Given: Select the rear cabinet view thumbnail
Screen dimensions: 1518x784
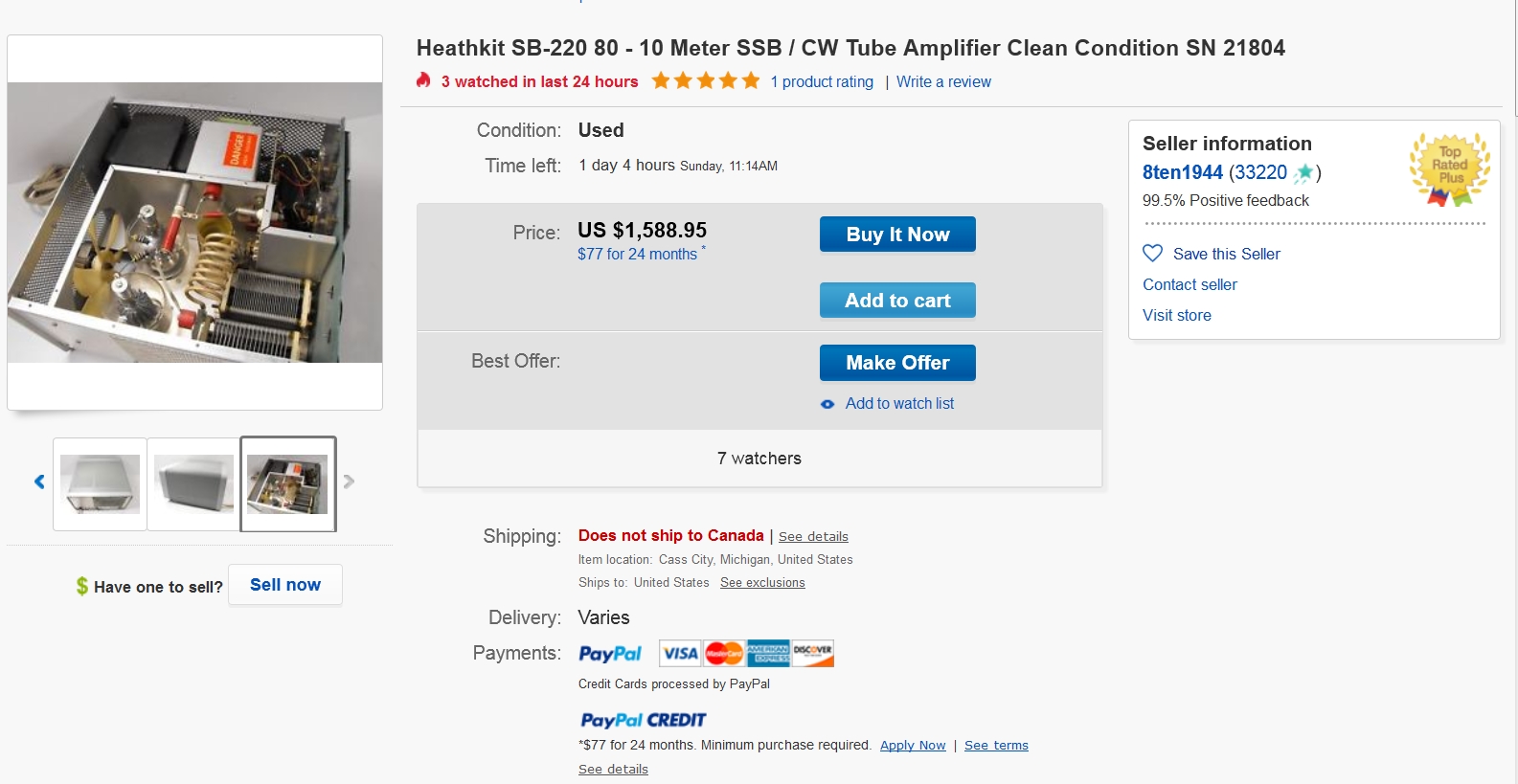Looking at the screenshot, I should [193, 483].
